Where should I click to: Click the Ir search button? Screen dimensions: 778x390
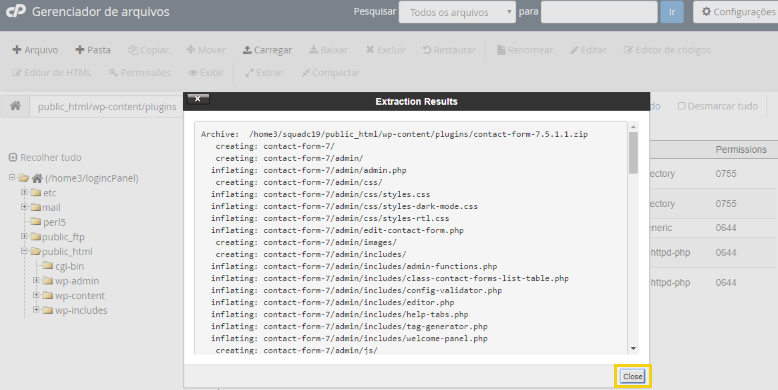(672, 12)
